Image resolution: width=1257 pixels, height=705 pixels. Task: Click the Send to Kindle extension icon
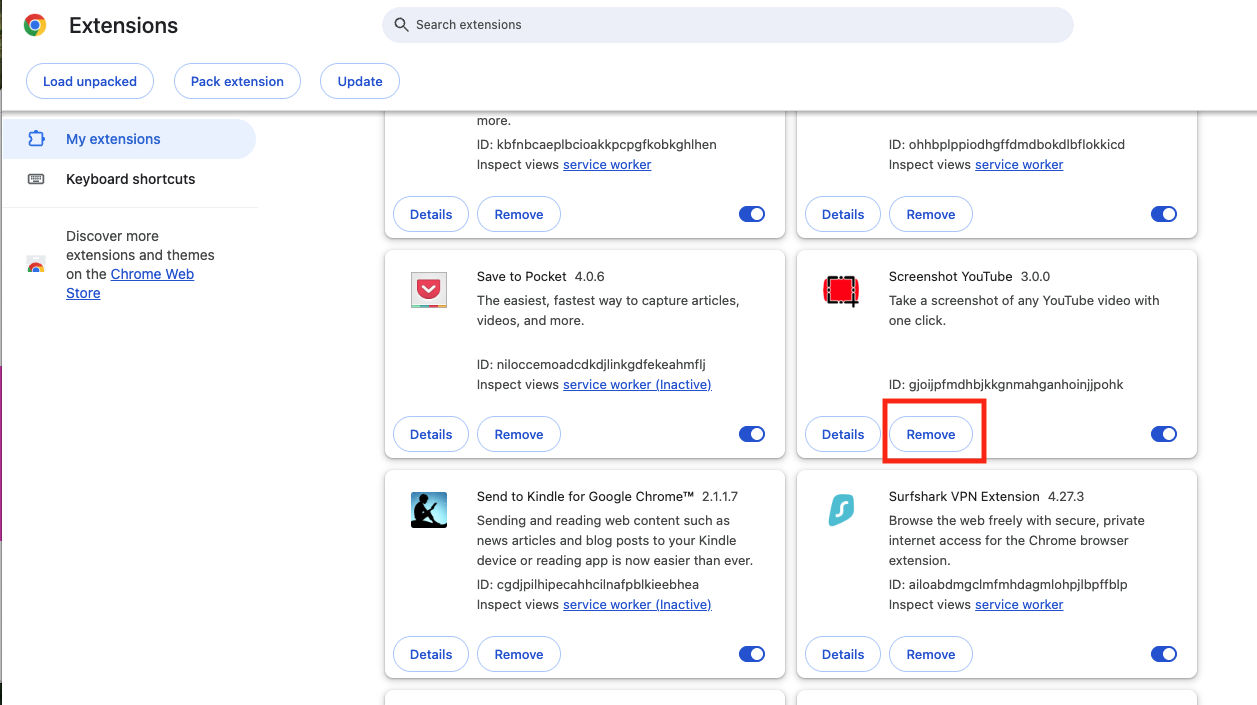click(428, 510)
